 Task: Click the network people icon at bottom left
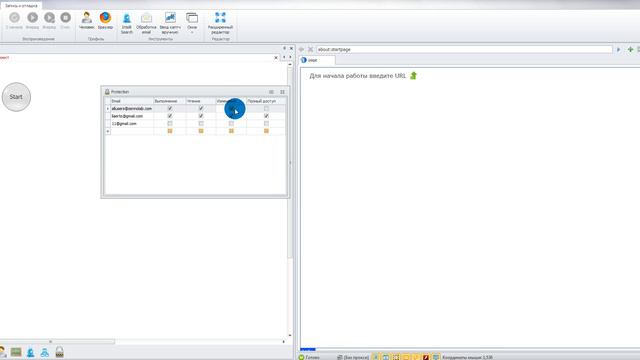[44, 352]
